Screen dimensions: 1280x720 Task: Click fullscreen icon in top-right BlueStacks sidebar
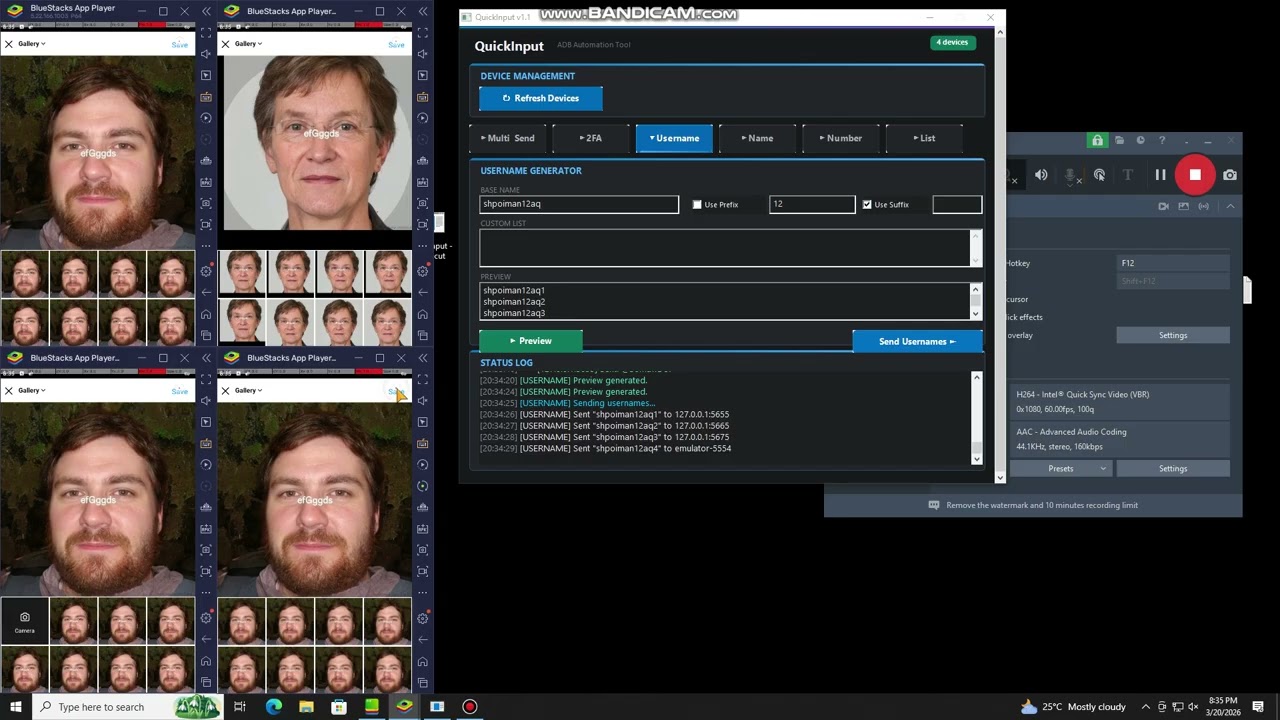pos(423,33)
